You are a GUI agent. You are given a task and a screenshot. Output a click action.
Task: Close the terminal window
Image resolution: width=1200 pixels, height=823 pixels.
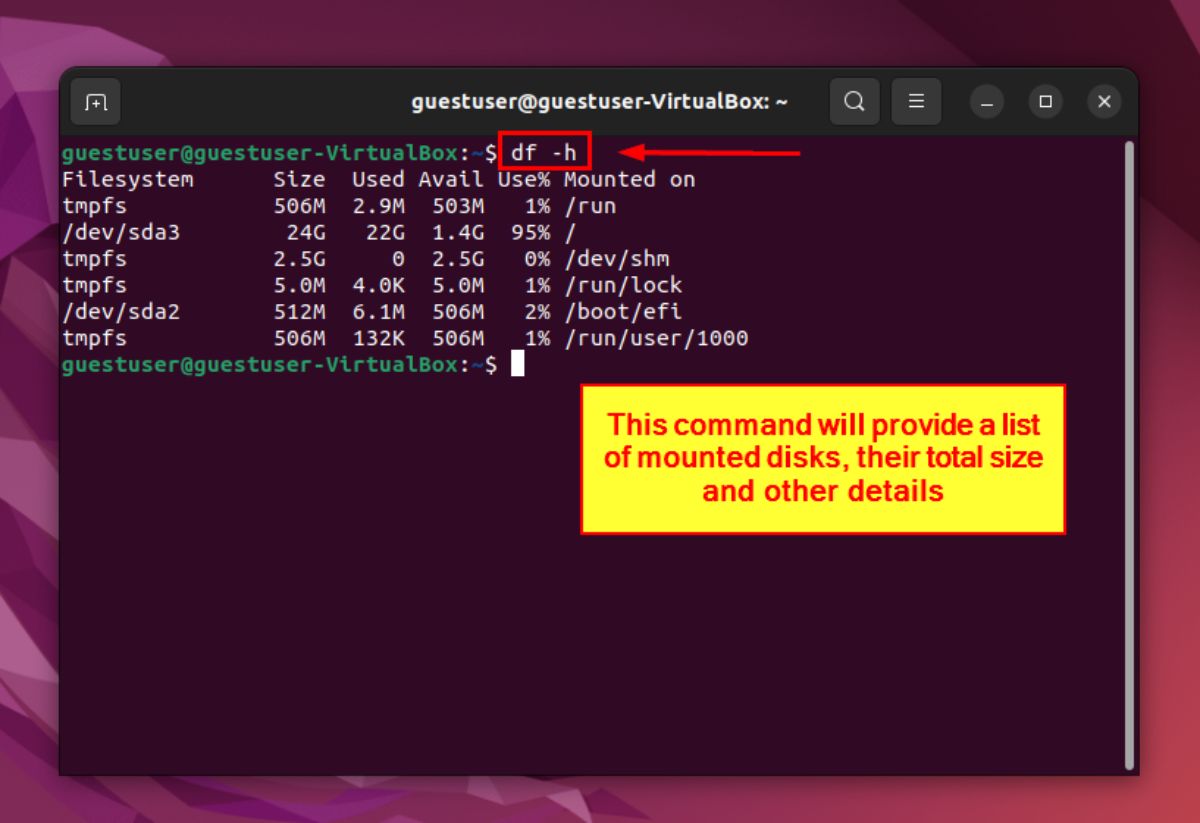[x=1104, y=102]
